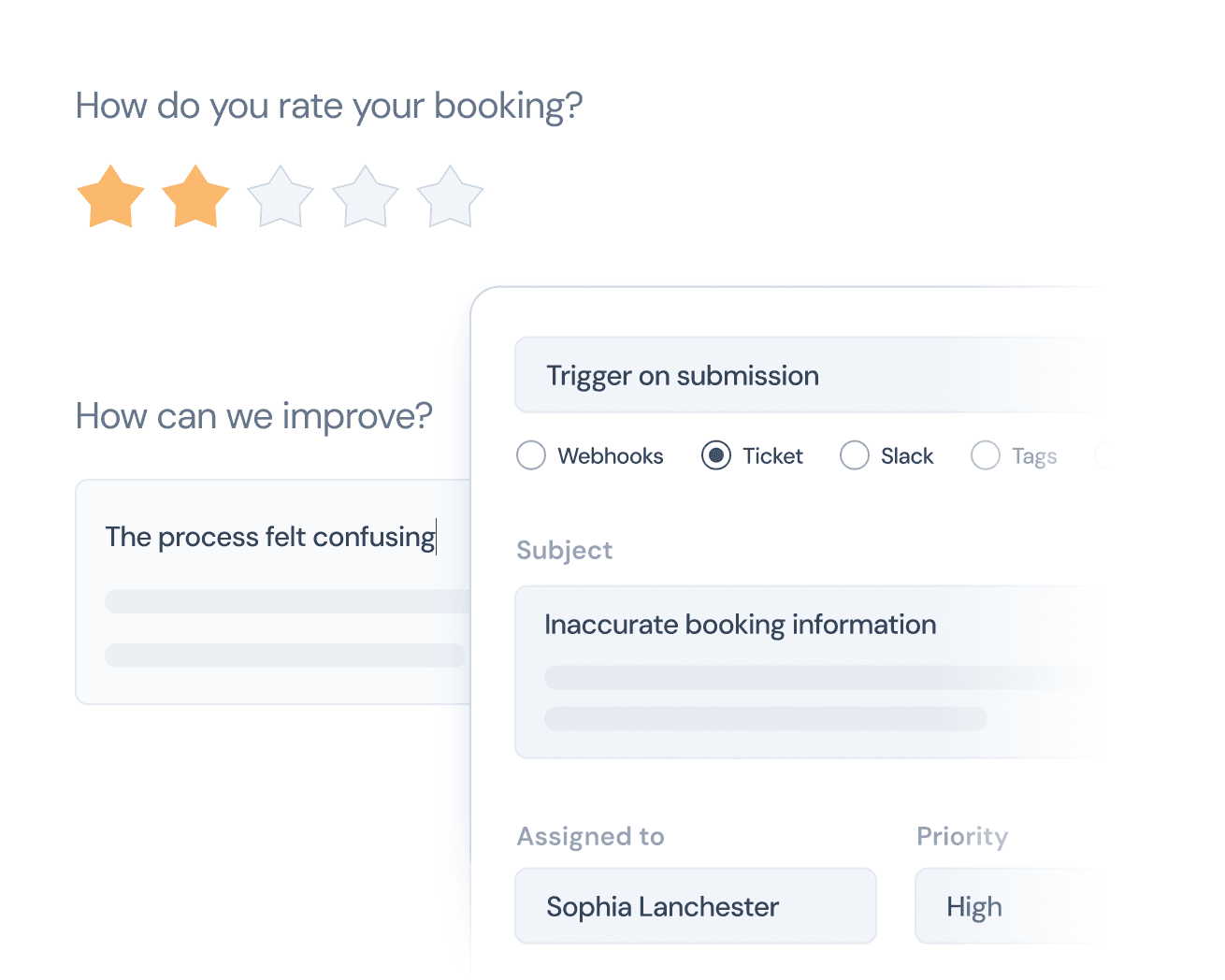This screenshot has width=1225, height=980.
Task: Select the third star to raise rating
Action: coord(280,195)
